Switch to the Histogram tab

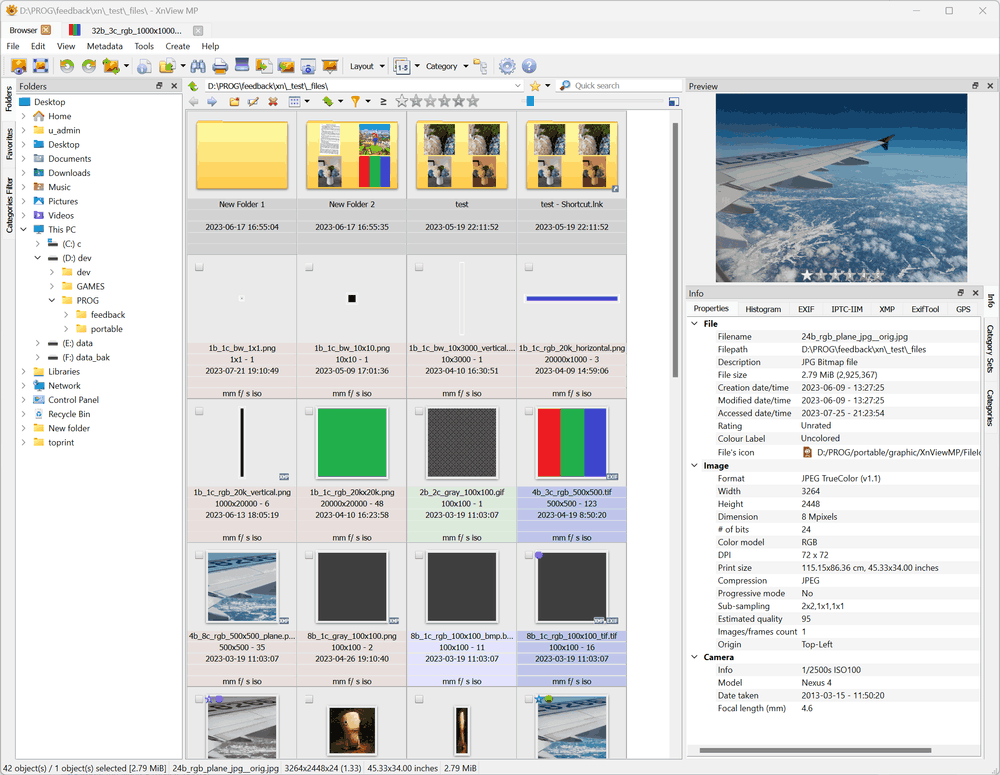coord(763,309)
